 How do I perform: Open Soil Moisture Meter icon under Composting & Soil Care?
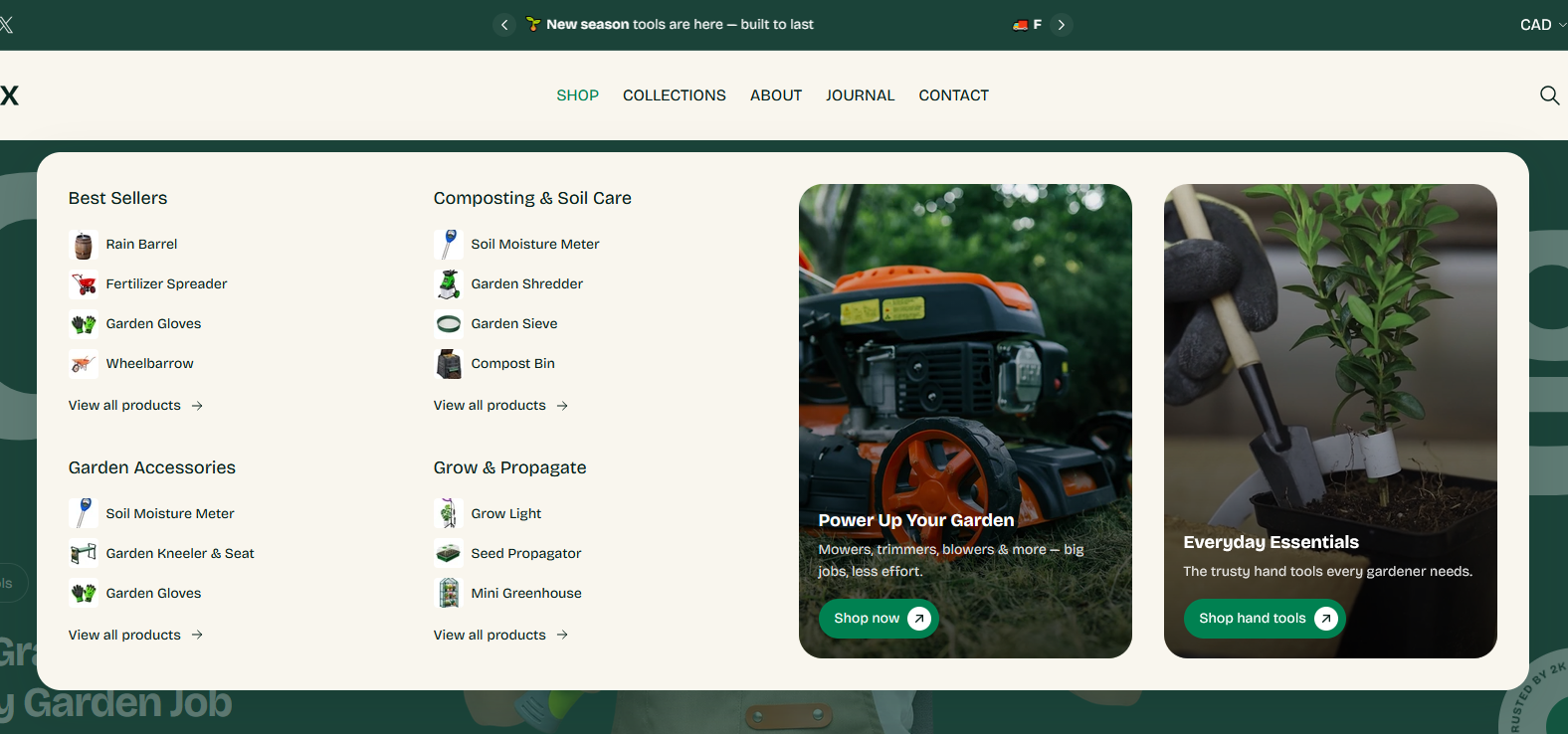point(449,245)
